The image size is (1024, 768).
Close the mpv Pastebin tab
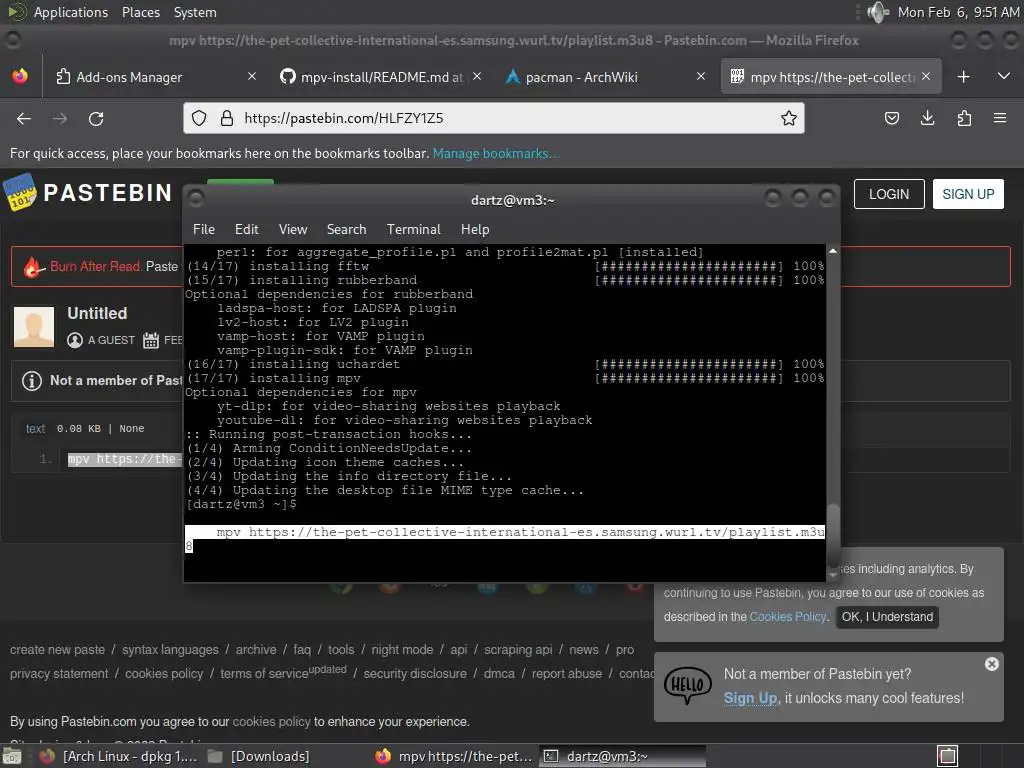point(926,76)
